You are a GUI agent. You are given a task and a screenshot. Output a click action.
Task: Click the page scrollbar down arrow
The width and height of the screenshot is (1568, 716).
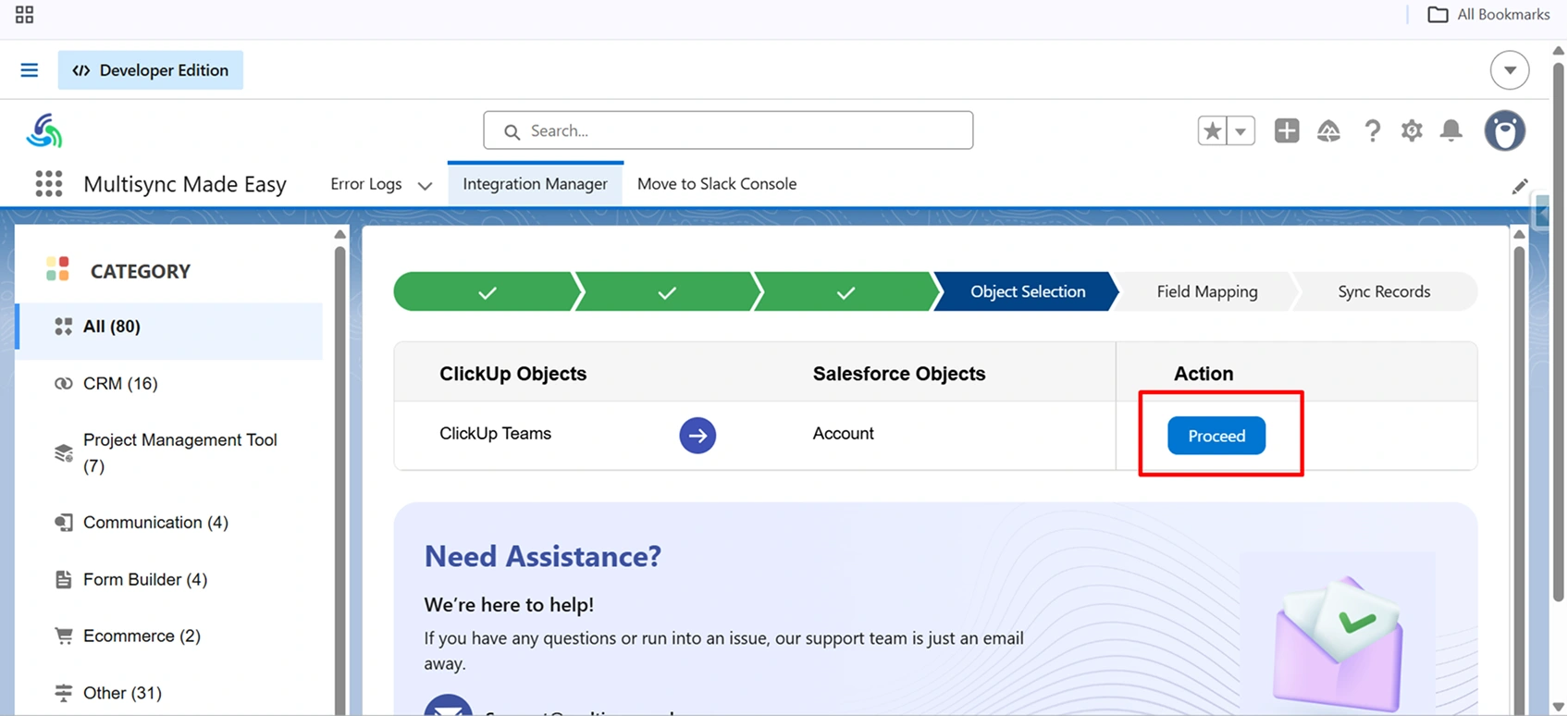(x=1559, y=707)
